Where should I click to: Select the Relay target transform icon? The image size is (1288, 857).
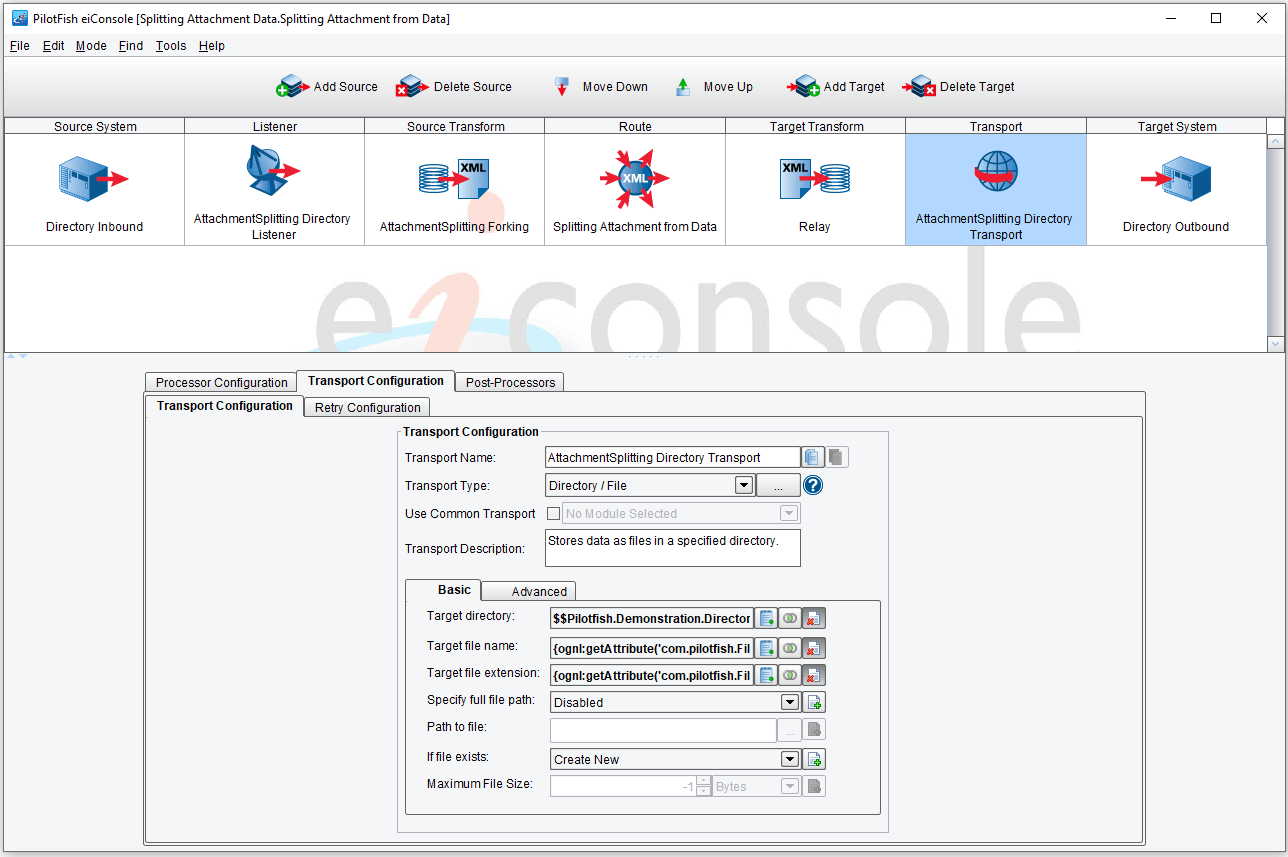click(x=814, y=179)
